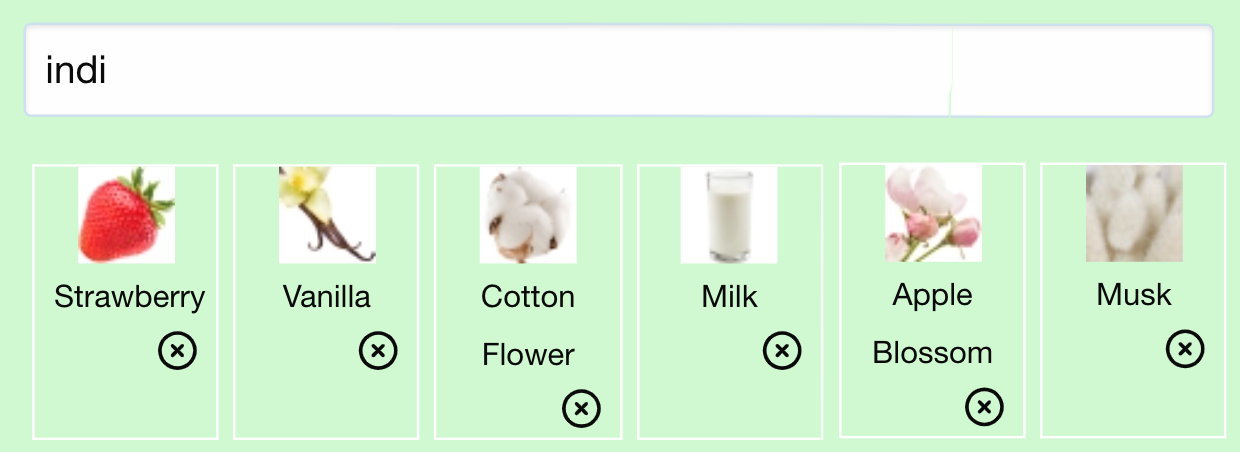Remove the Apple Blossom note
Screen dimensions: 1240x452
[x=984, y=407]
